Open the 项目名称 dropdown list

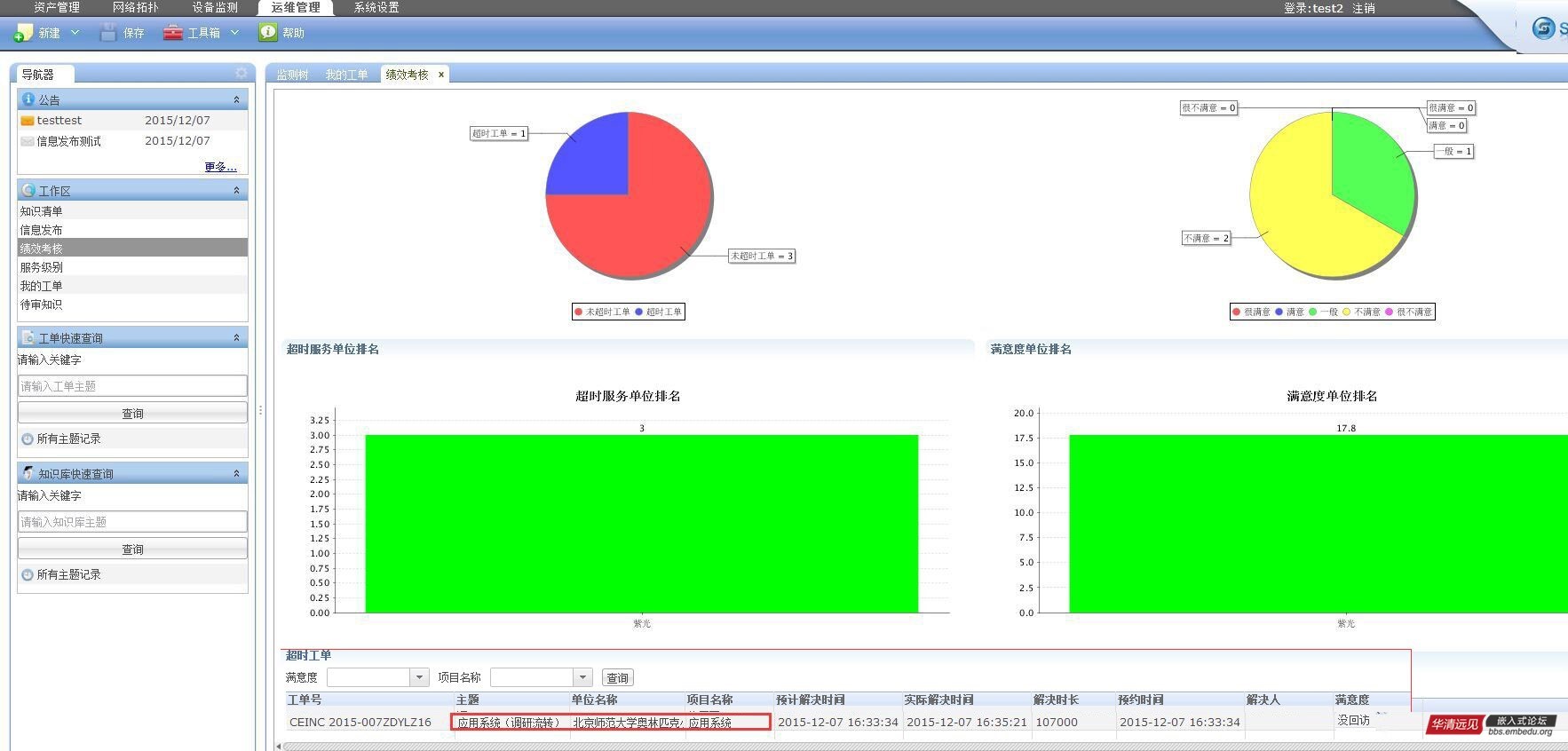click(582, 678)
